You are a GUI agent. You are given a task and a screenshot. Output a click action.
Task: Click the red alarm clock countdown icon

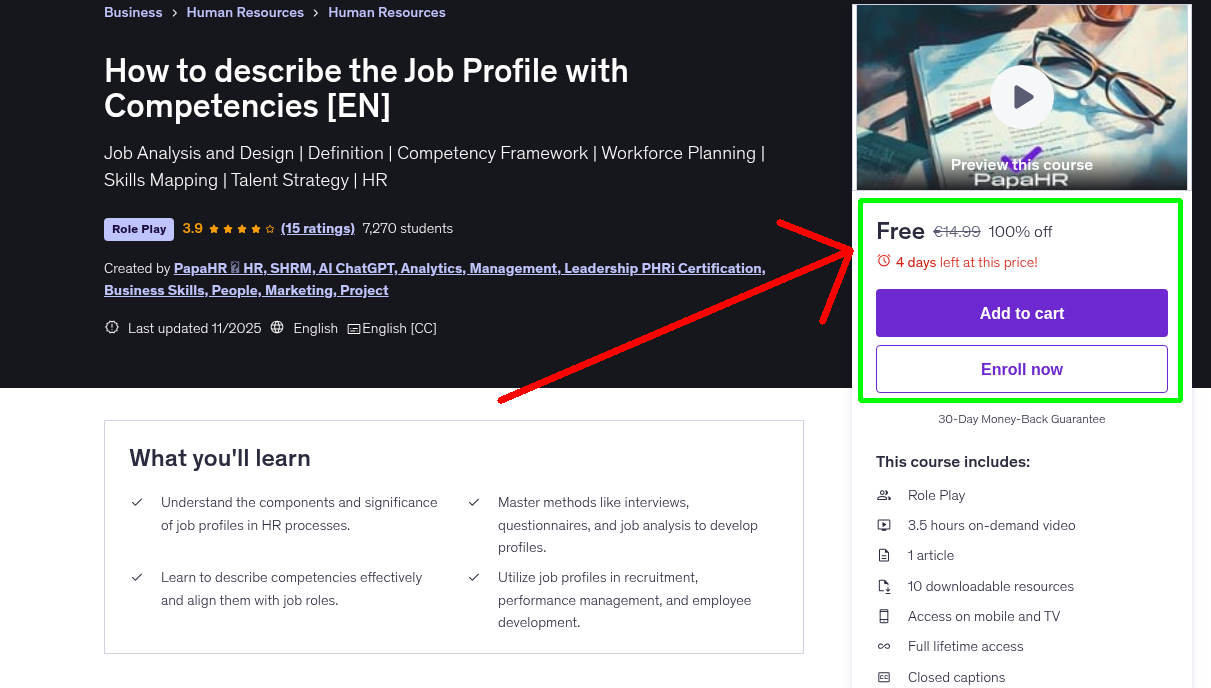click(885, 260)
